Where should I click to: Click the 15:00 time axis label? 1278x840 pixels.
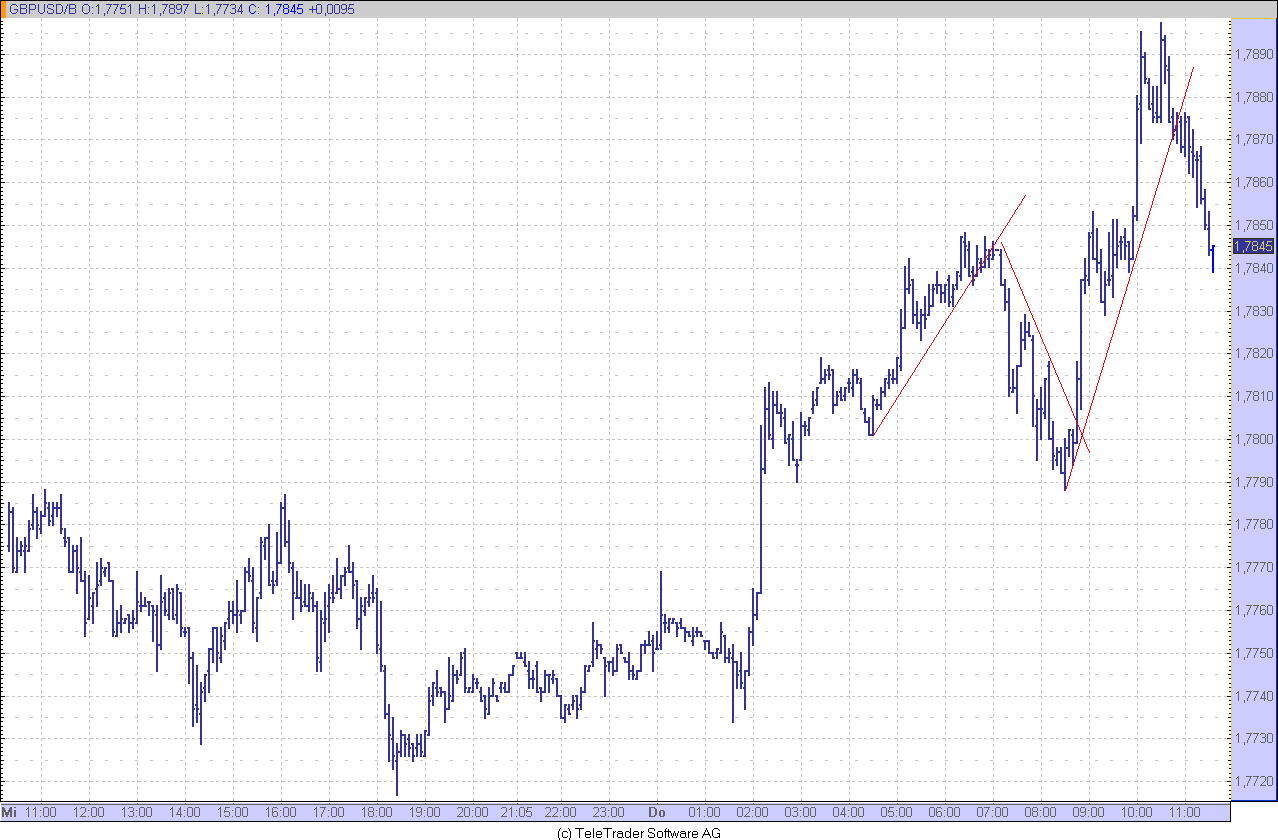tap(233, 811)
